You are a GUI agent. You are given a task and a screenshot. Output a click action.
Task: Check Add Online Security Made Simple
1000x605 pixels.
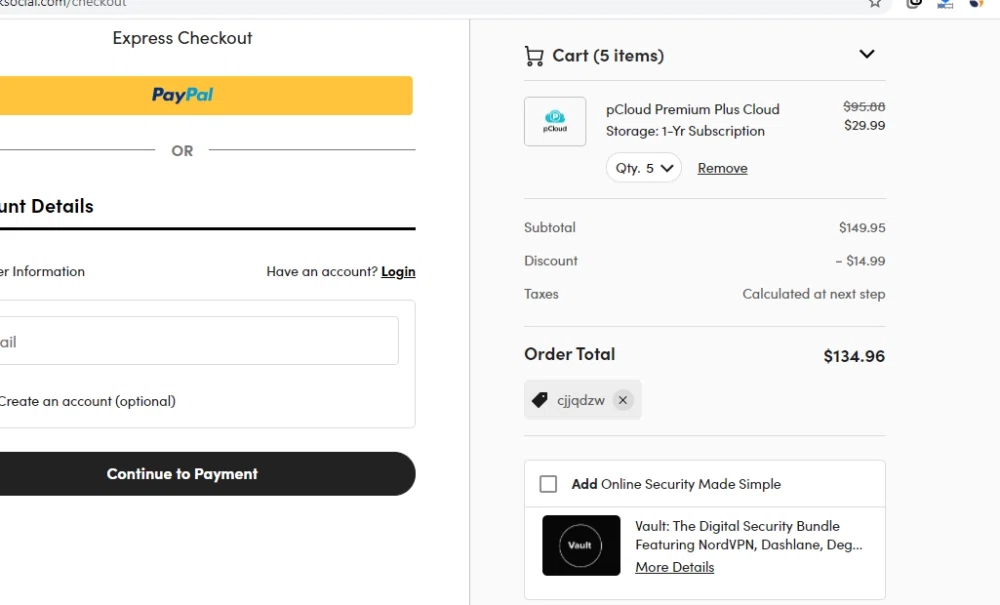click(x=548, y=484)
